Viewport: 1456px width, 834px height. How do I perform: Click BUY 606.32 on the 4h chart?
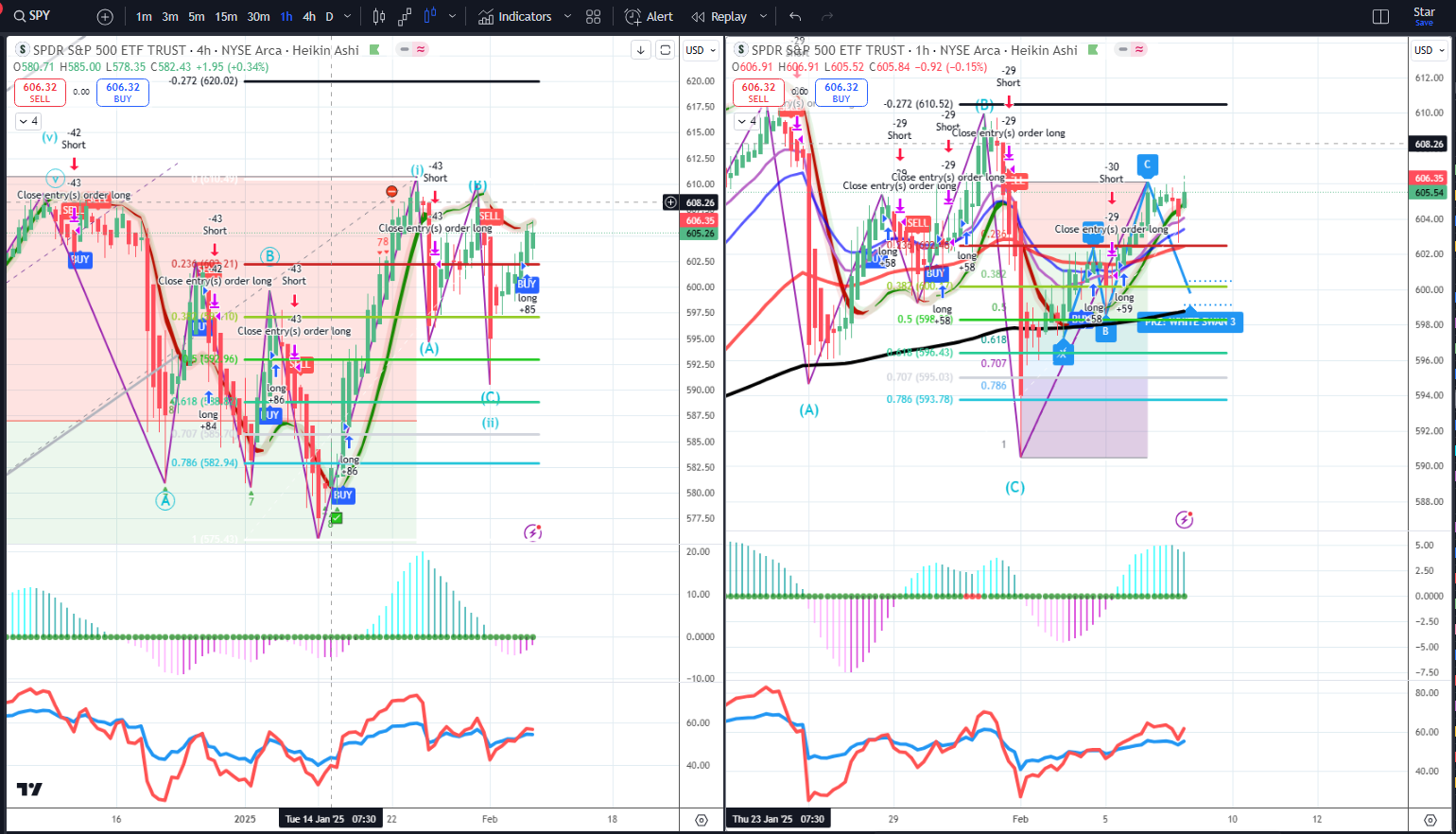pyautogui.click(x=123, y=92)
